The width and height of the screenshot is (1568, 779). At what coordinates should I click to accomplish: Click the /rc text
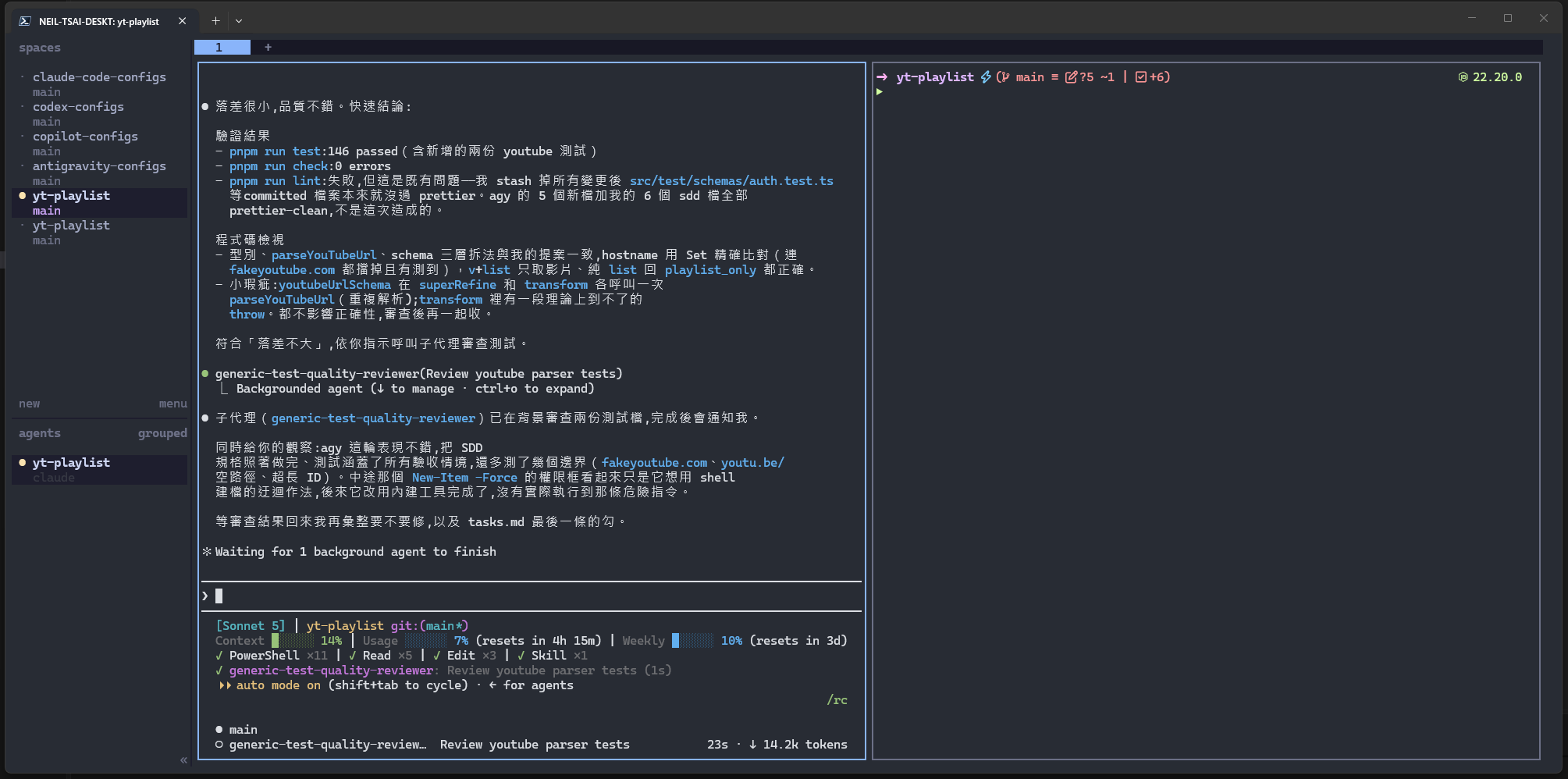click(x=837, y=700)
